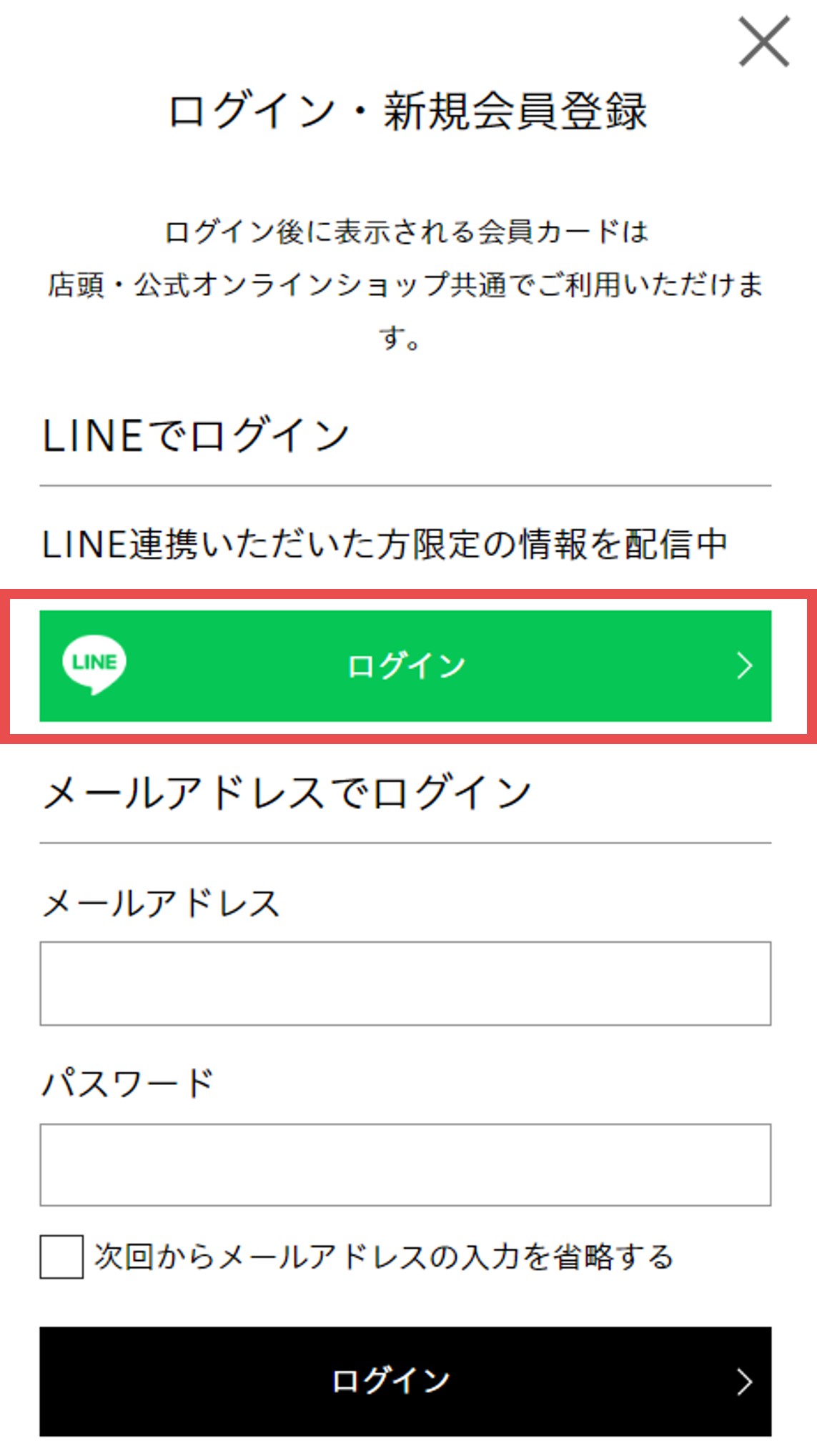Image resolution: width=817 pixels, height=1456 pixels.
Task: Click the ログイン・新規会員登録 title
Action: click(407, 112)
